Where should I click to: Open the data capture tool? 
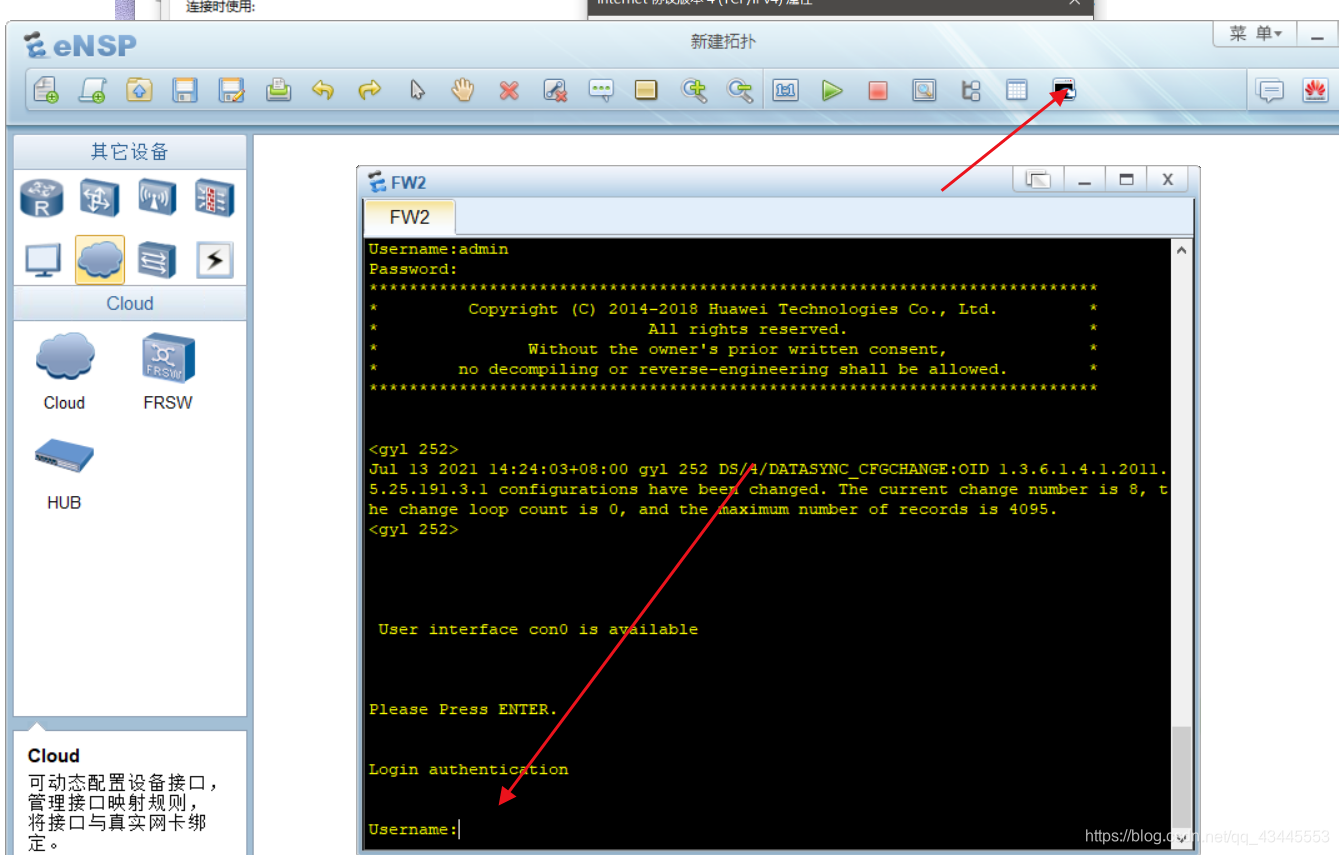(924, 91)
